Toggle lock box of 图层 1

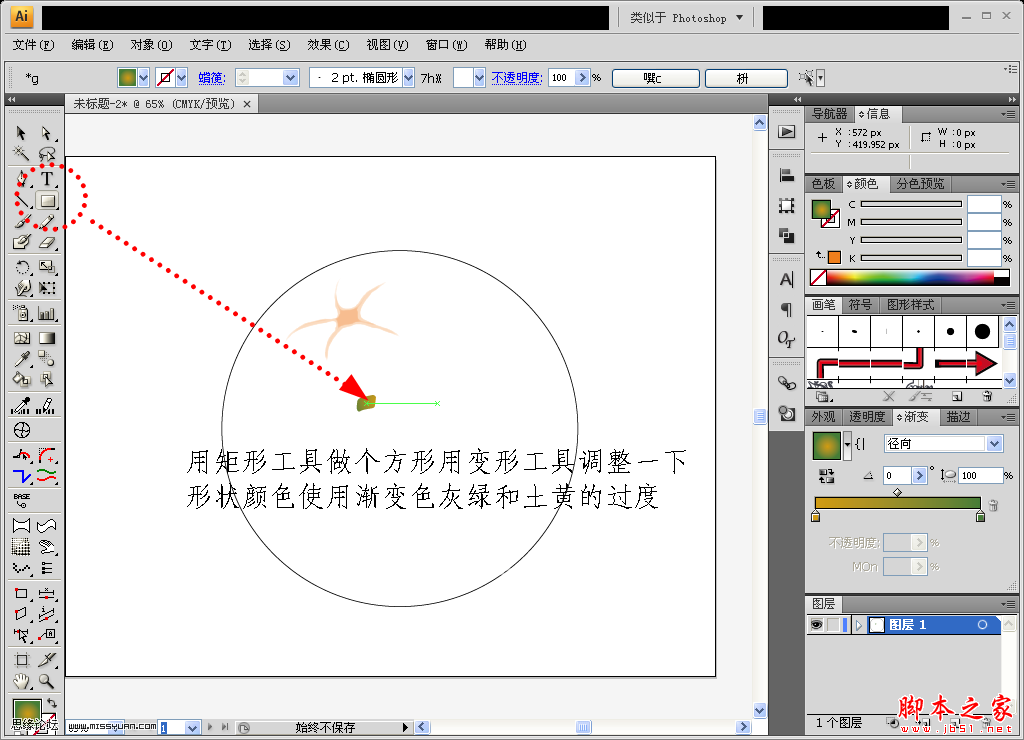pos(833,625)
